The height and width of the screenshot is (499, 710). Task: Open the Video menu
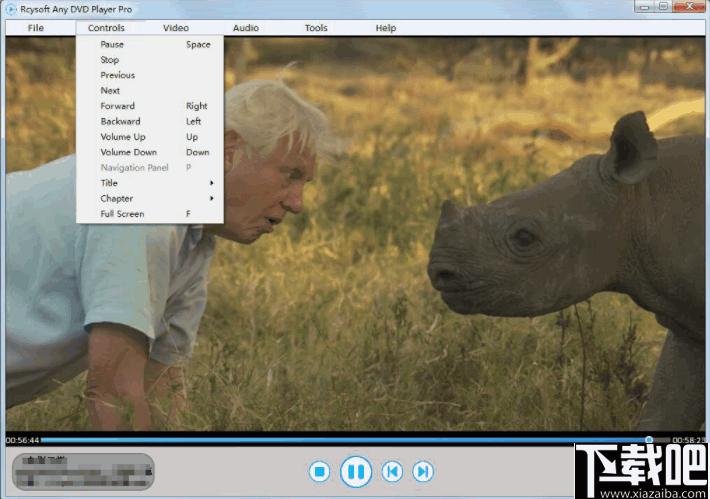click(x=176, y=28)
